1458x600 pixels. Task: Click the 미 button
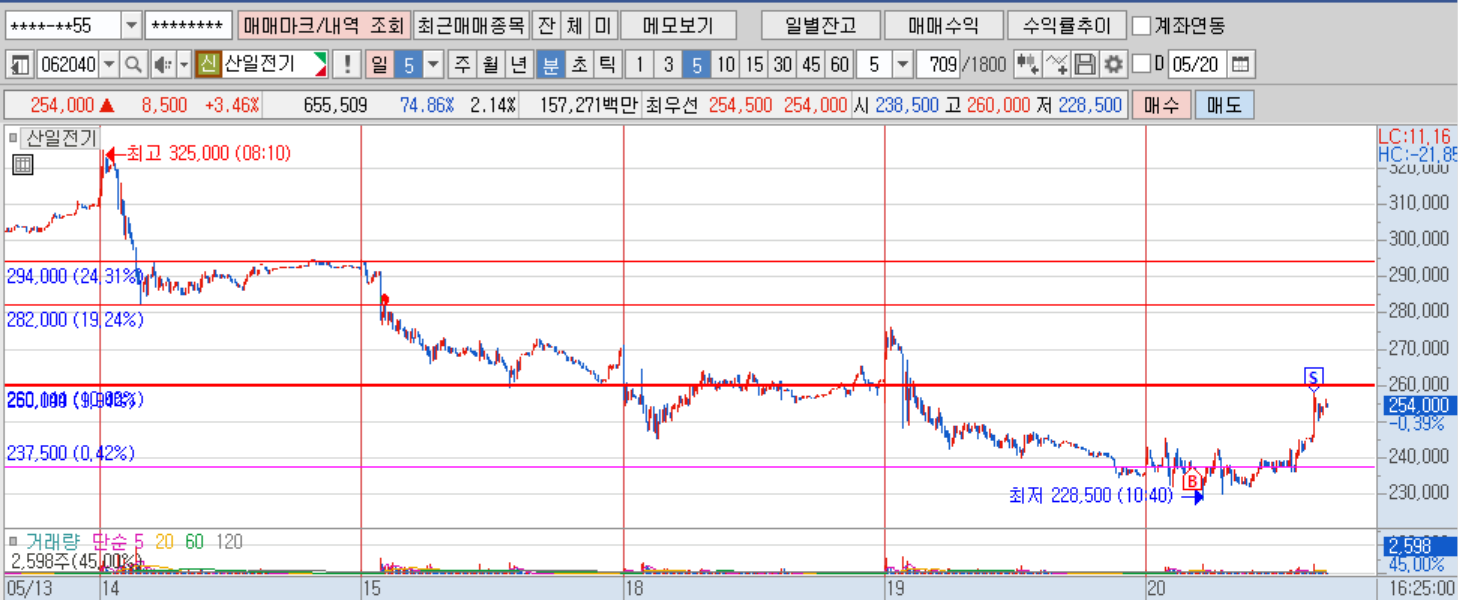[x=602, y=25]
